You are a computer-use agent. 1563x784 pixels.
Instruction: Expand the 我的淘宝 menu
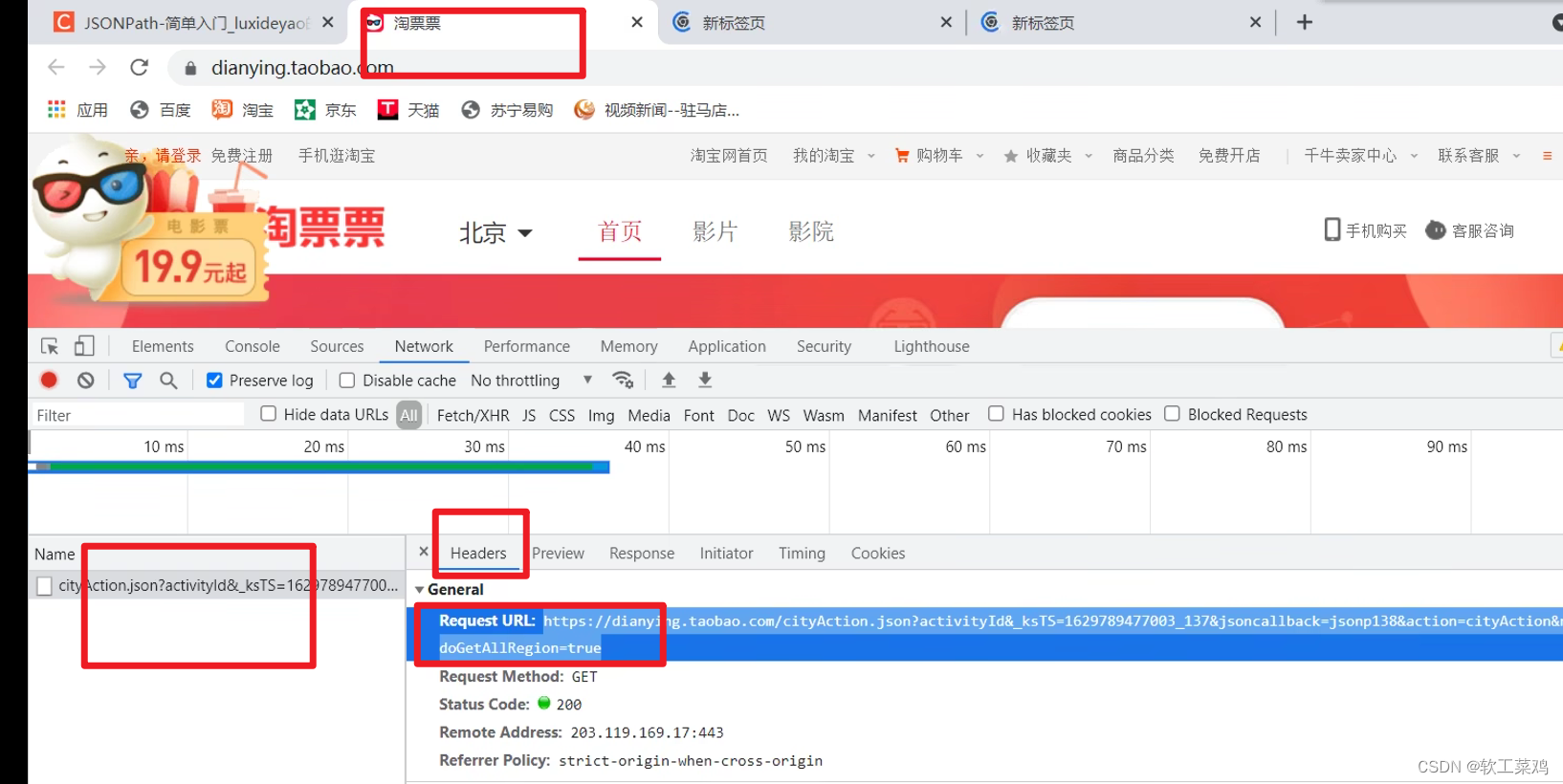pyautogui.click(x=833, y=155)
